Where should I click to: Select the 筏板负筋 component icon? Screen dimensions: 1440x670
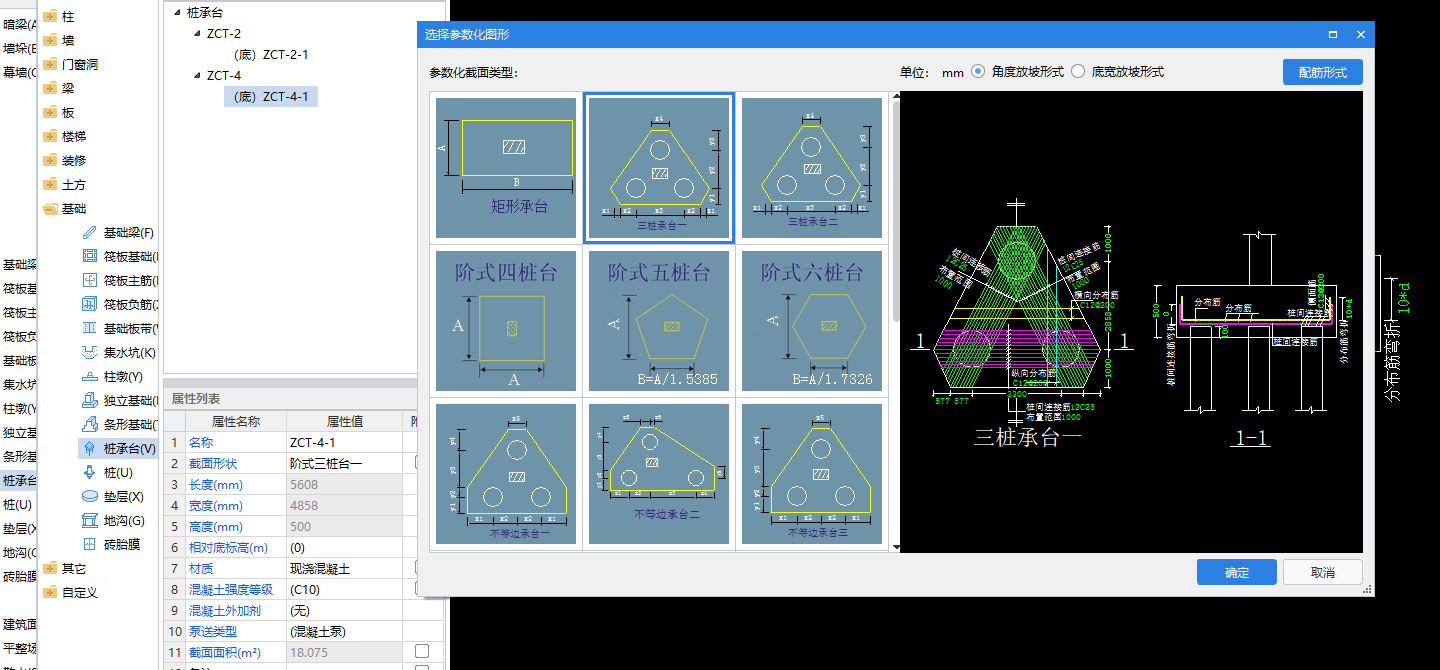coord(90,305)
